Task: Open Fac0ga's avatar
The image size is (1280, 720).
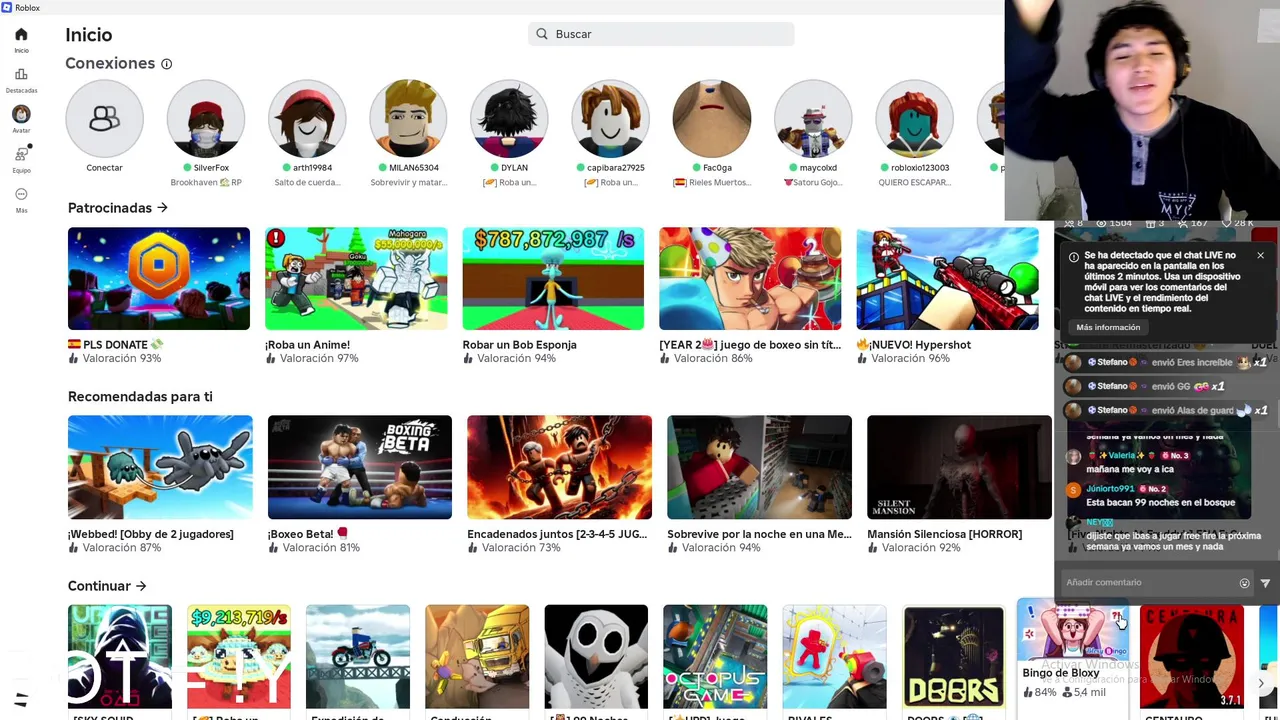Action: click(x=711, y=119)
